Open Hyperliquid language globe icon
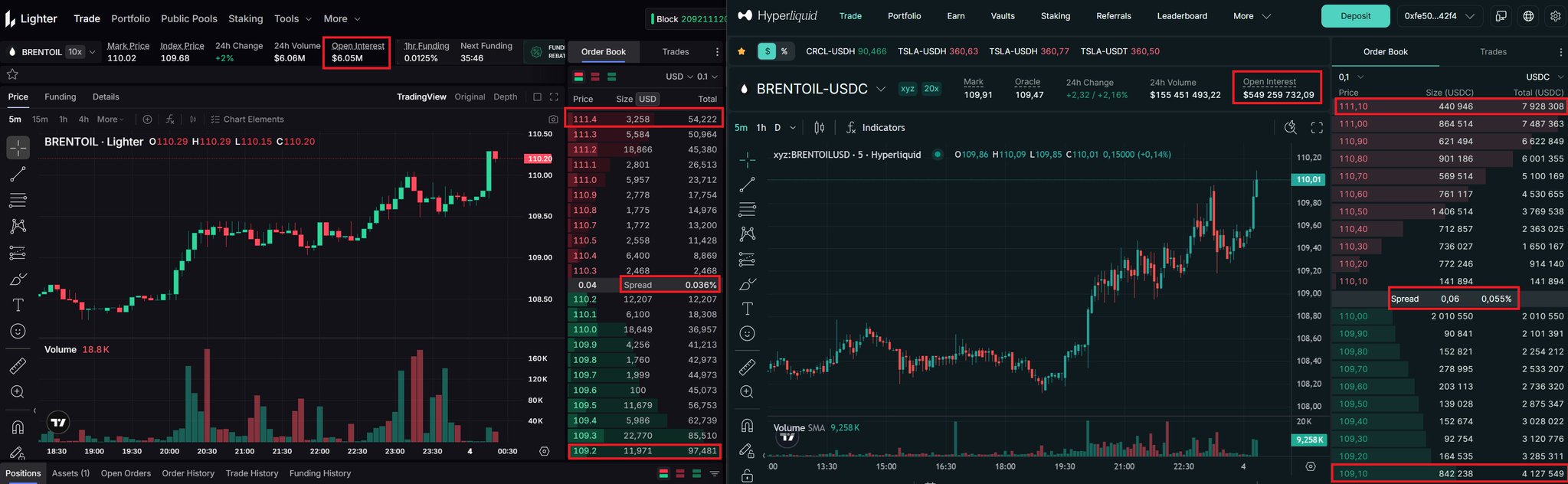The height and width of the screenshot is (484, 1568). 1528,16
